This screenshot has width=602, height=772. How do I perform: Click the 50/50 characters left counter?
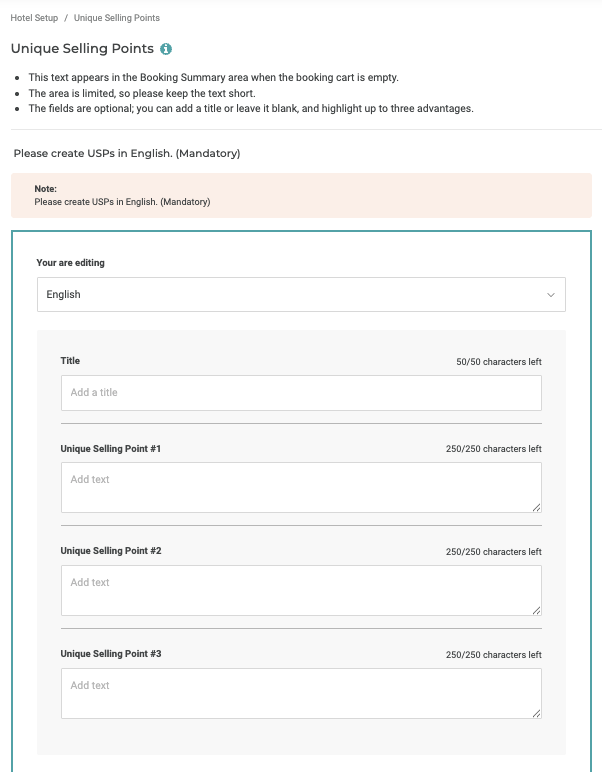click(x=498, y=362)
